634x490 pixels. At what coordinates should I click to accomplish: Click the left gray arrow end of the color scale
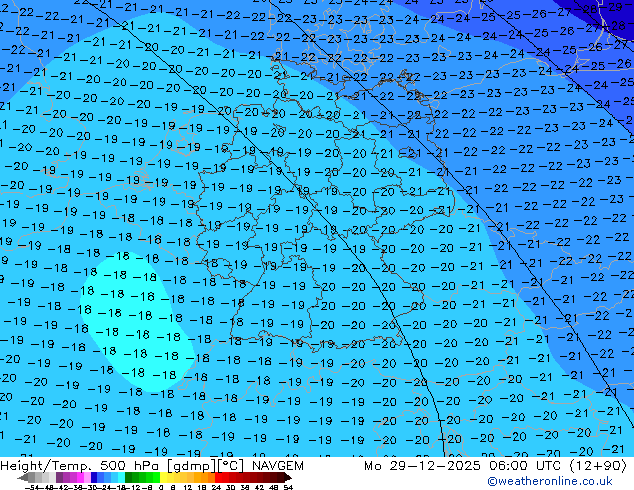(x=23, y=477)
